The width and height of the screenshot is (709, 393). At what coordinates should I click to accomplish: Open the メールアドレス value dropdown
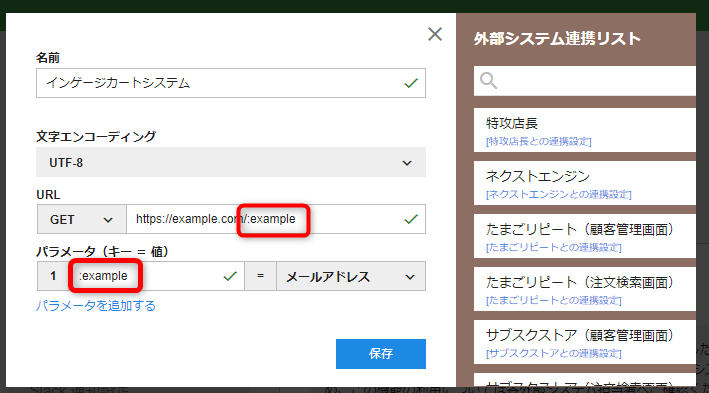pos(351,276)
